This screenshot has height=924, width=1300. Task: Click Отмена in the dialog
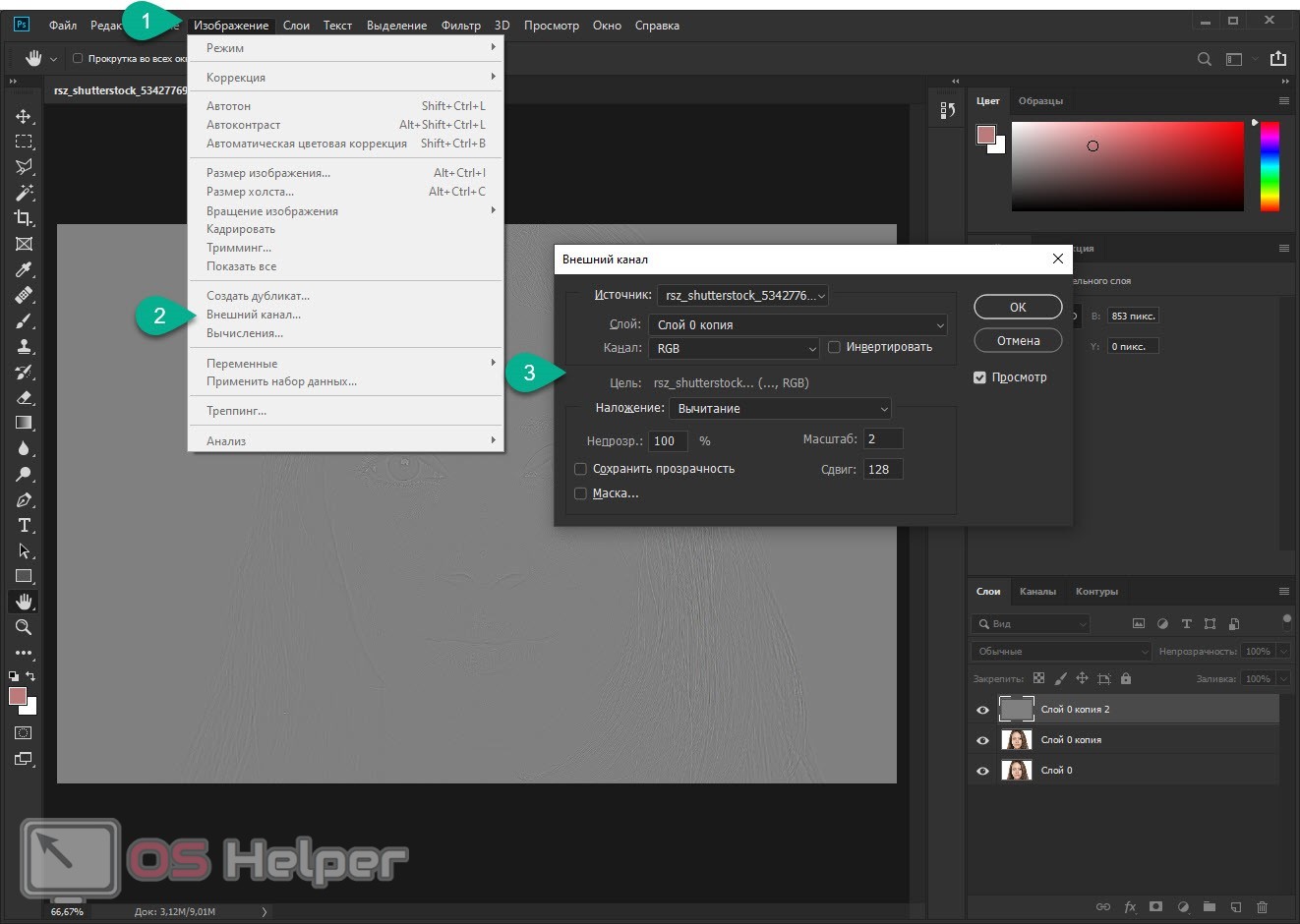point(1018,341)
